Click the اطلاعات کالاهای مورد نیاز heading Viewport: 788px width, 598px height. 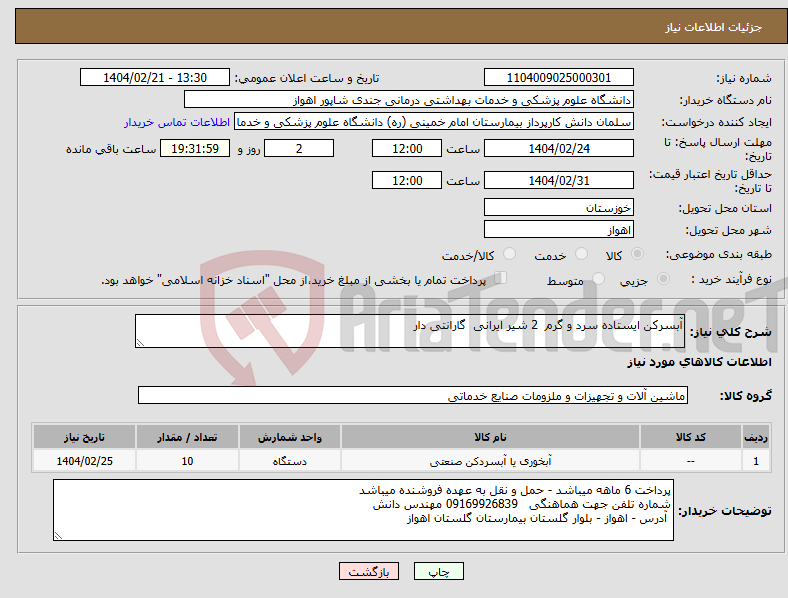(x=699, y=362)
